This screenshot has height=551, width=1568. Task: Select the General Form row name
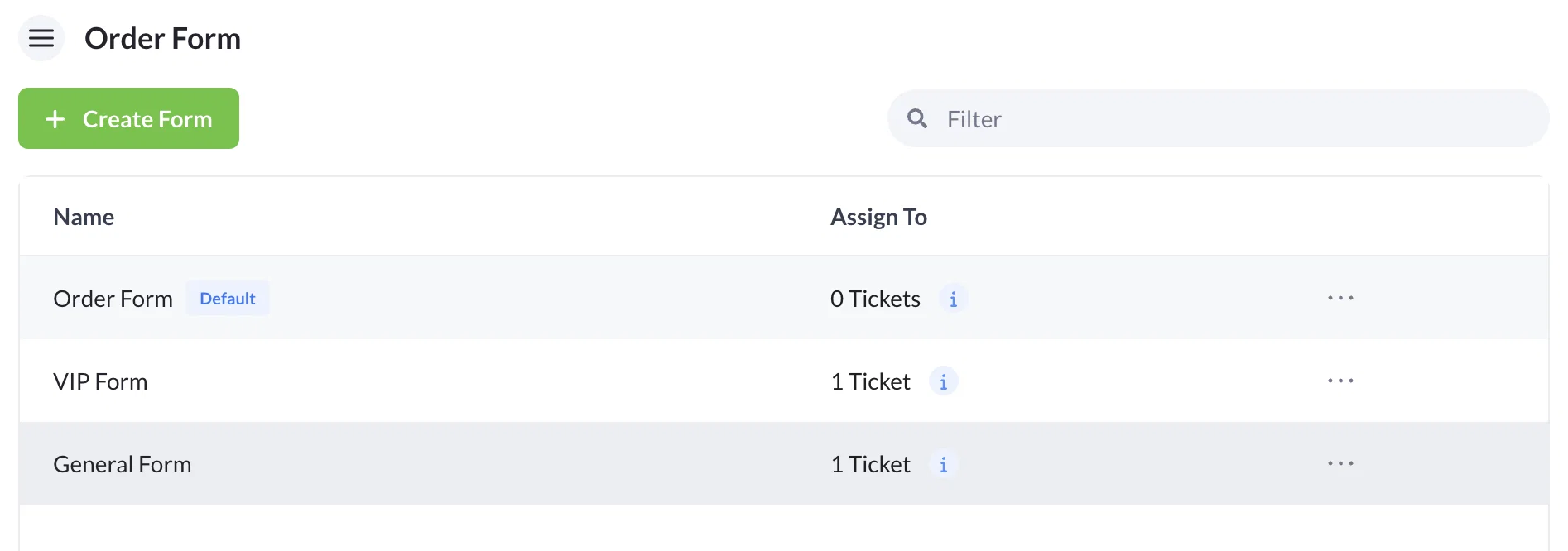pos(122,464)
